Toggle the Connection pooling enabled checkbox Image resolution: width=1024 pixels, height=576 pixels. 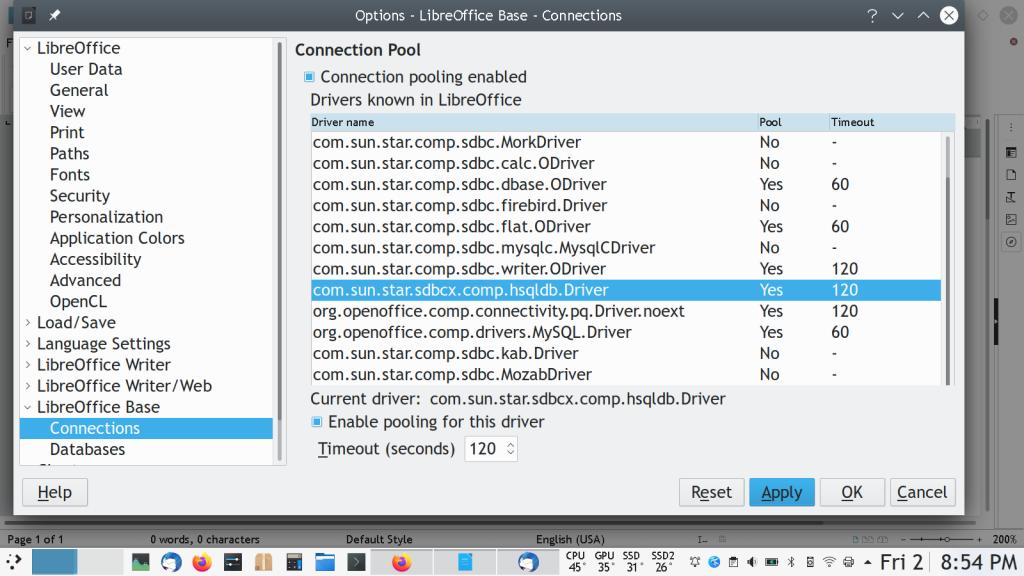(310, 77)
